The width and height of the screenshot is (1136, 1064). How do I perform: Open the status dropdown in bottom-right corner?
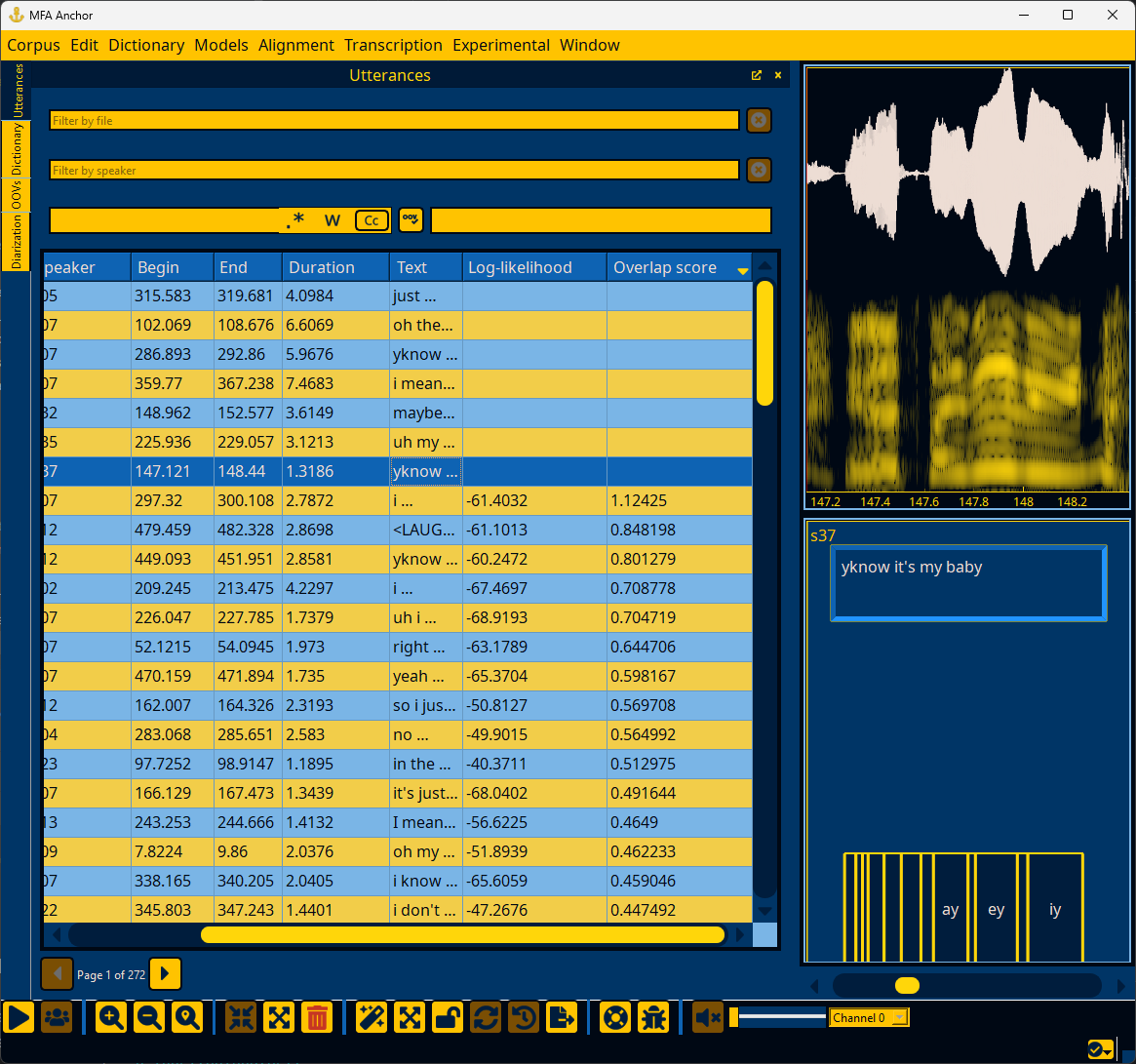(1101, 1048)
